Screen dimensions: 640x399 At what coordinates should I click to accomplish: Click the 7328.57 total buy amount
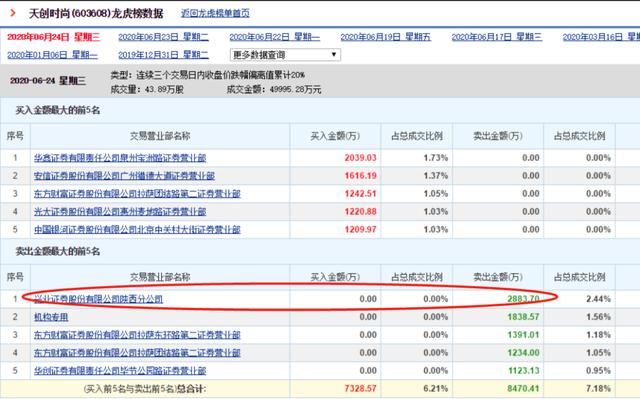point(360,389)
